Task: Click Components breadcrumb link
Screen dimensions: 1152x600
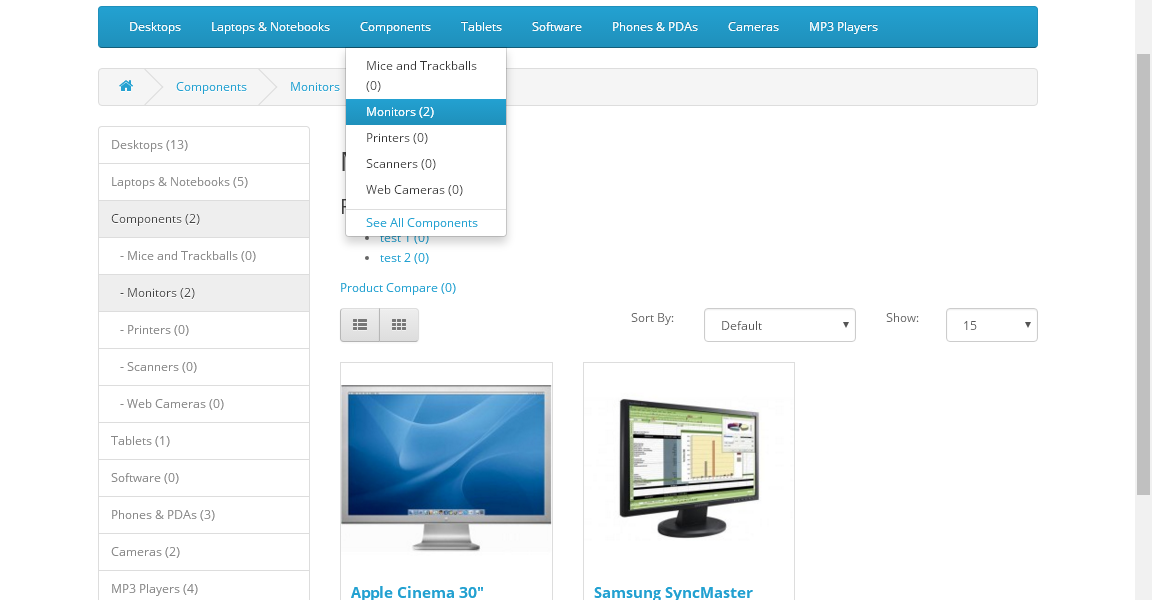Action: click(x=211, y=87)
